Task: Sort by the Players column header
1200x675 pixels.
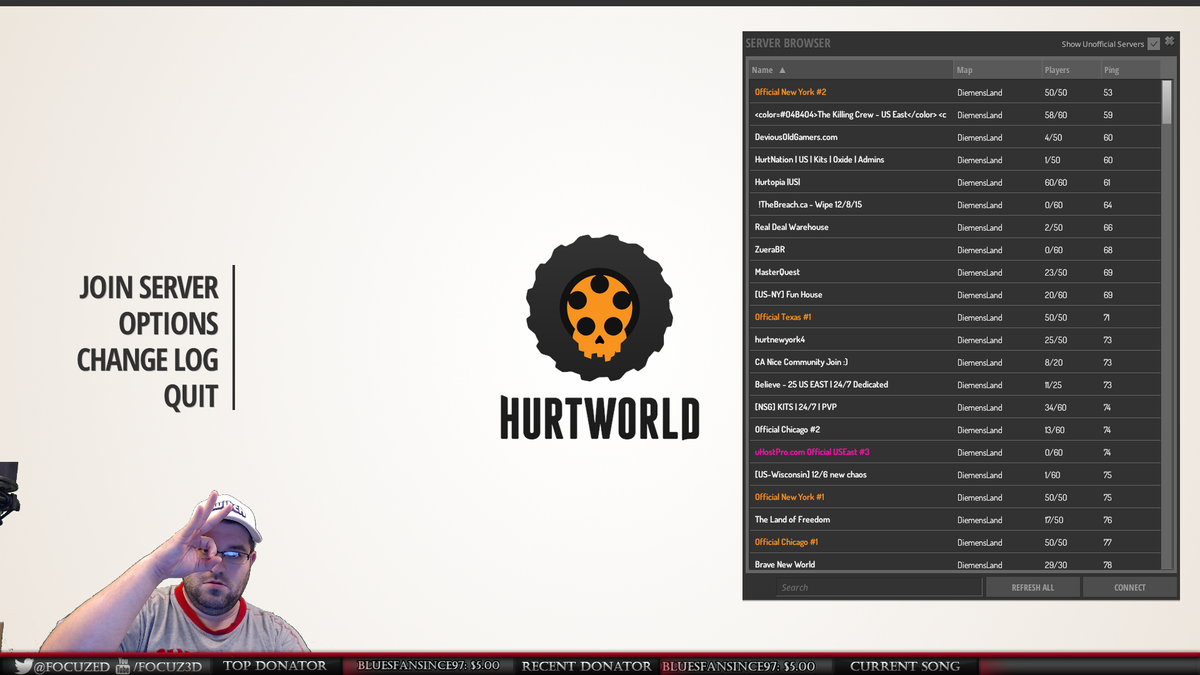Action: click(1071, 70)
